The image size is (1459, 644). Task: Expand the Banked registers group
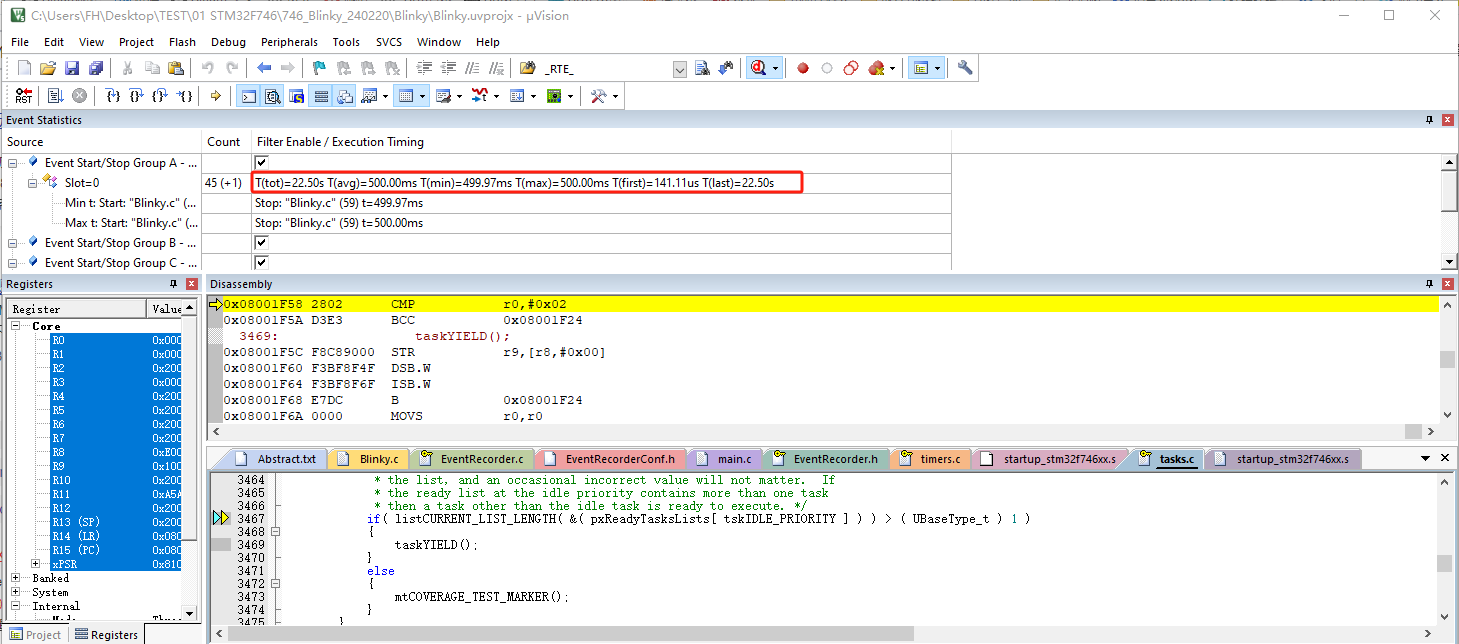[17, 578]
